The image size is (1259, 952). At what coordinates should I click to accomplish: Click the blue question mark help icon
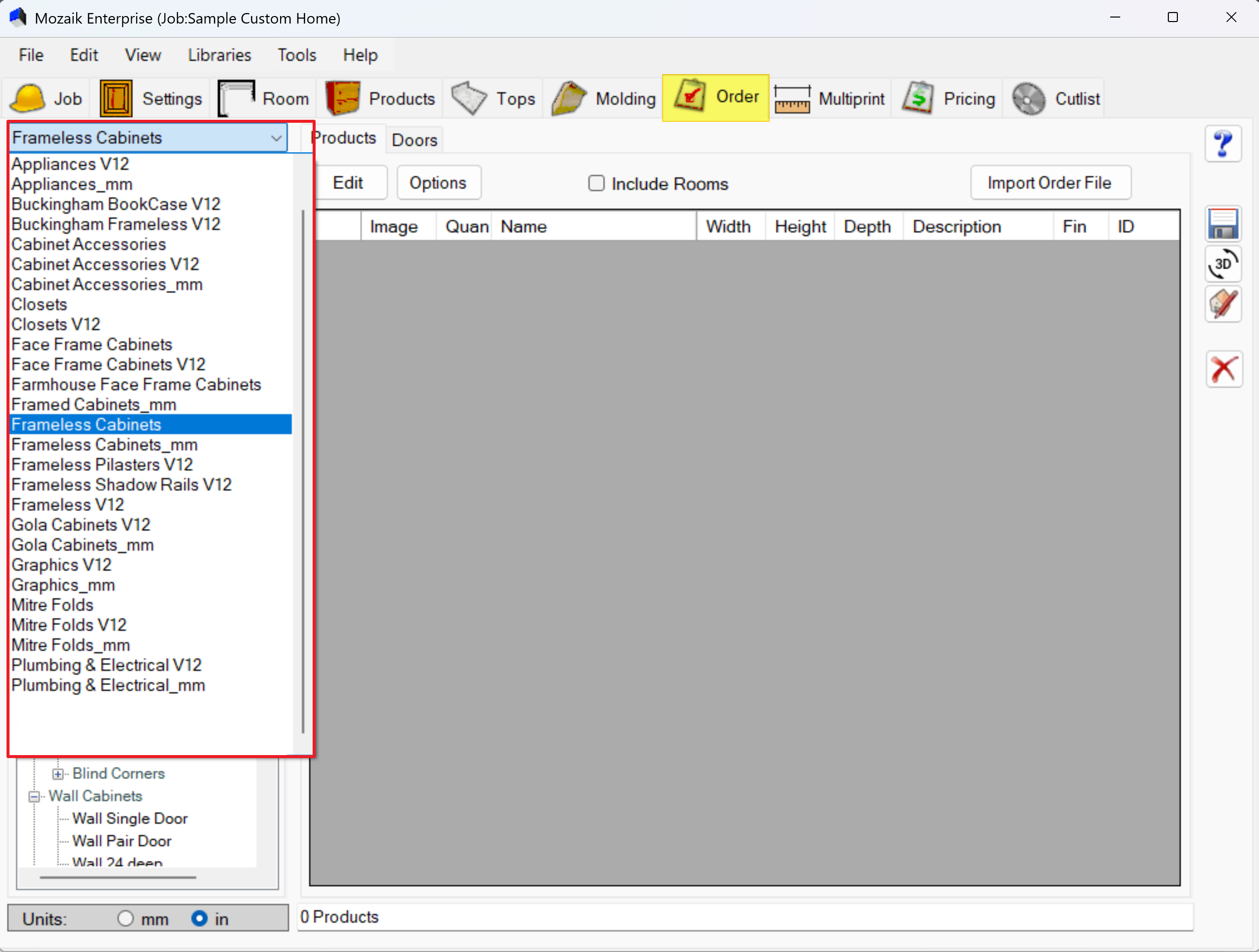coord(1222,143)
